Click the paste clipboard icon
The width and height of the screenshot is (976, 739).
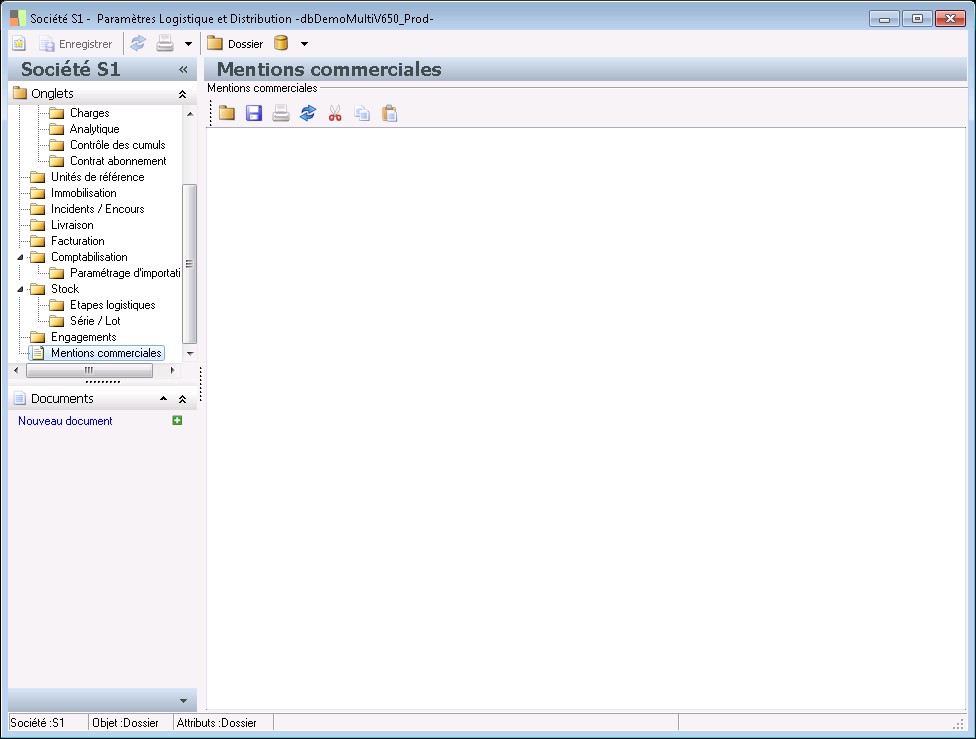(x=390, y=114)
